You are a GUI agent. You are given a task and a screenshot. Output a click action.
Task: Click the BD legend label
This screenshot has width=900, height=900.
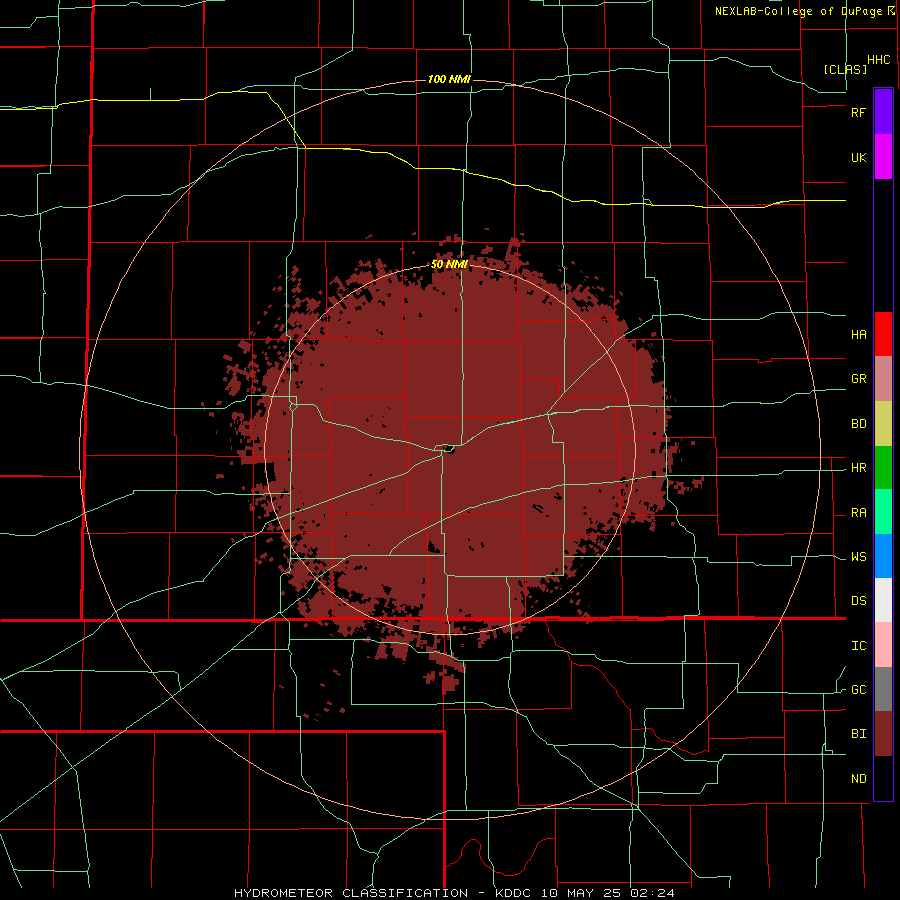click(858, 424)
